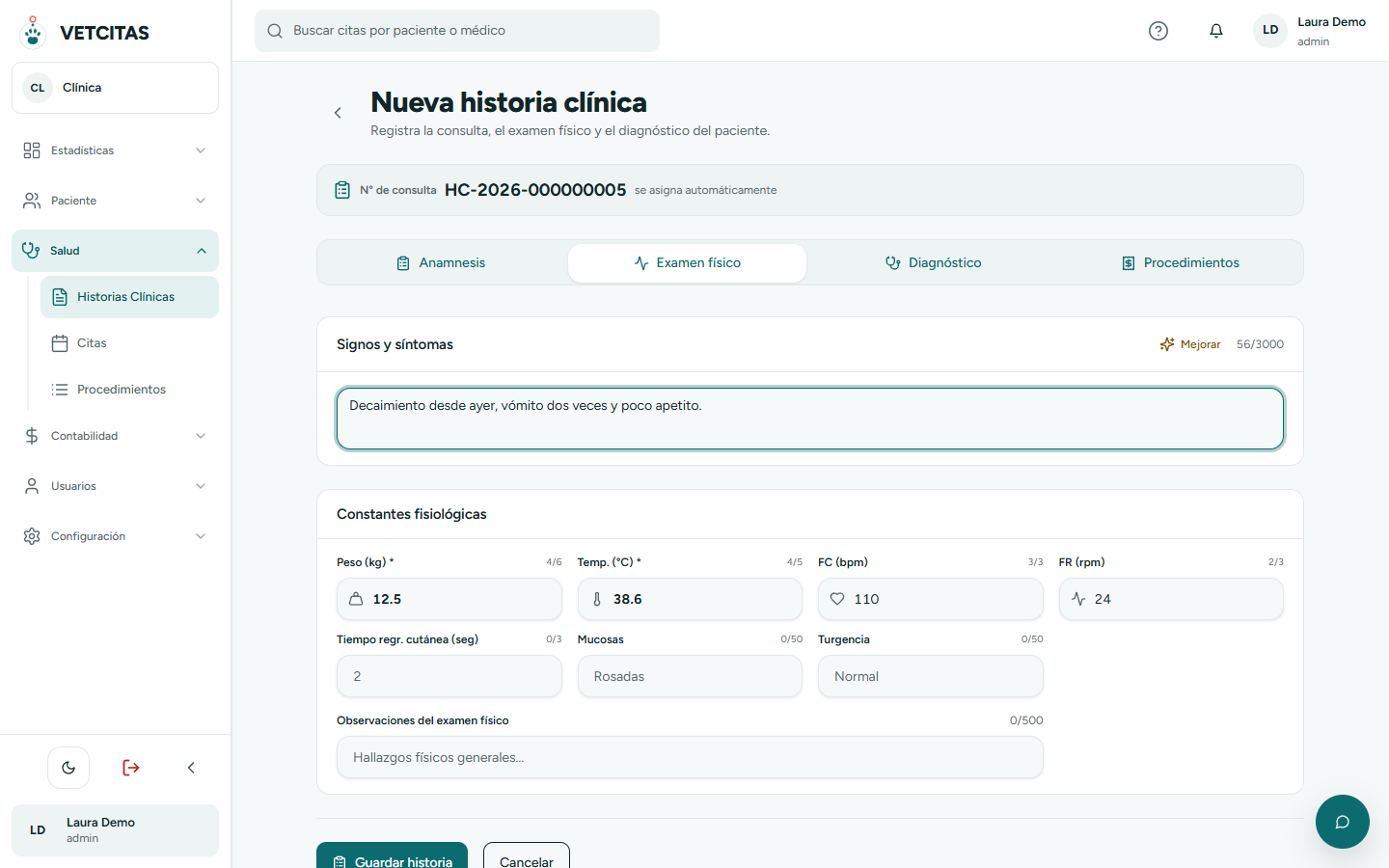
Task: Focus the search citas field
Action: click(457, 31)
